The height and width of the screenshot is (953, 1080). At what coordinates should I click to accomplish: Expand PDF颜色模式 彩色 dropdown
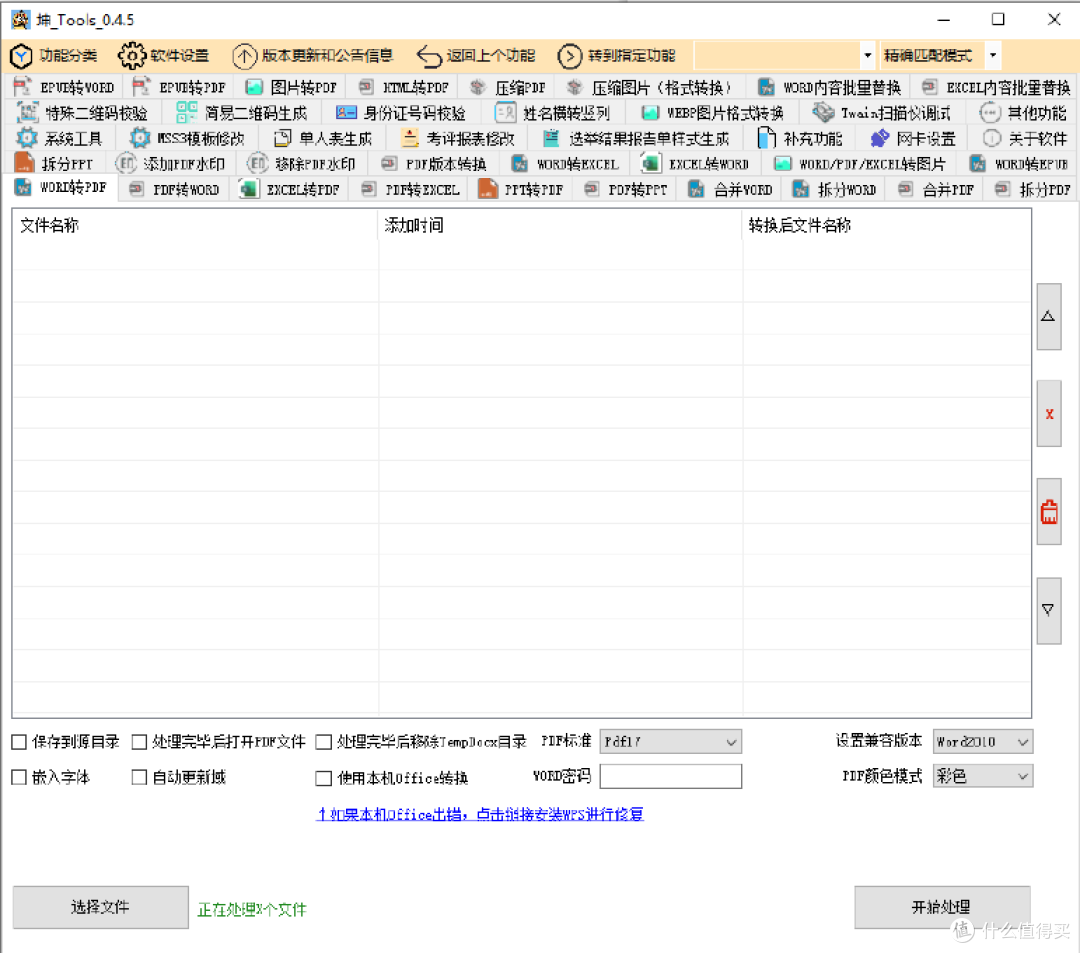click(983, 777)
